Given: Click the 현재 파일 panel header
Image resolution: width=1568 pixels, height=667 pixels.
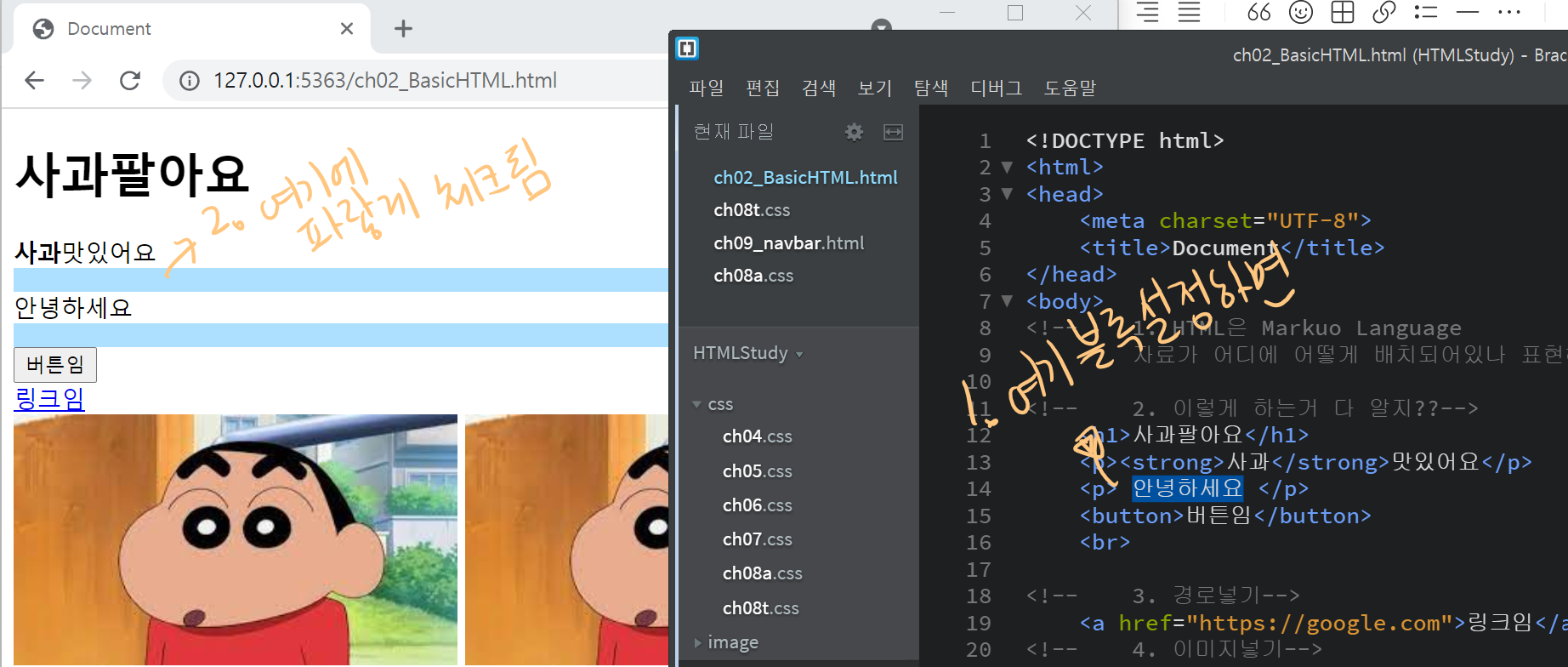Looking at the screenshot, I should [x=733, y=132].
